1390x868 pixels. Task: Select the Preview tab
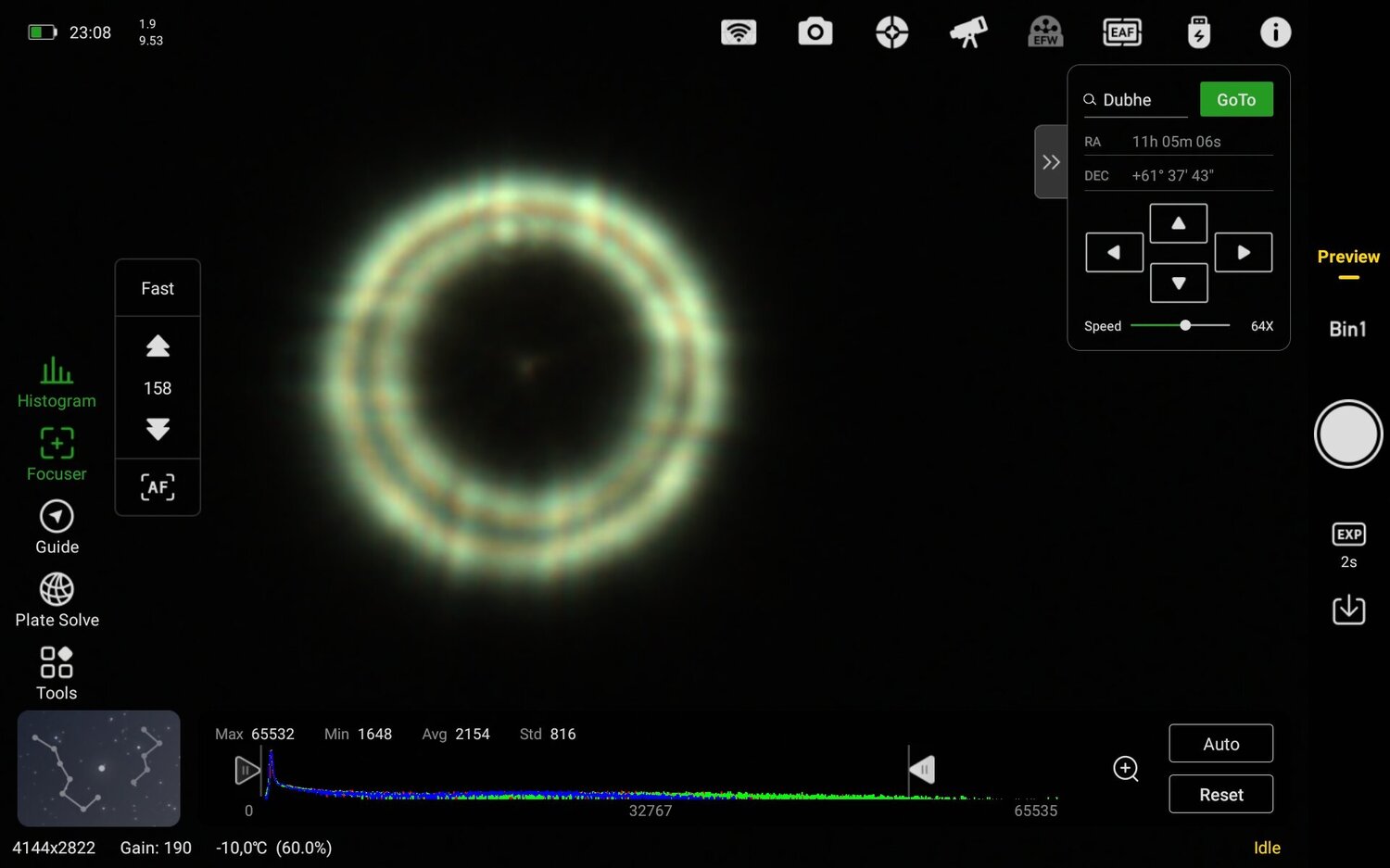(x=1347, y=257)
